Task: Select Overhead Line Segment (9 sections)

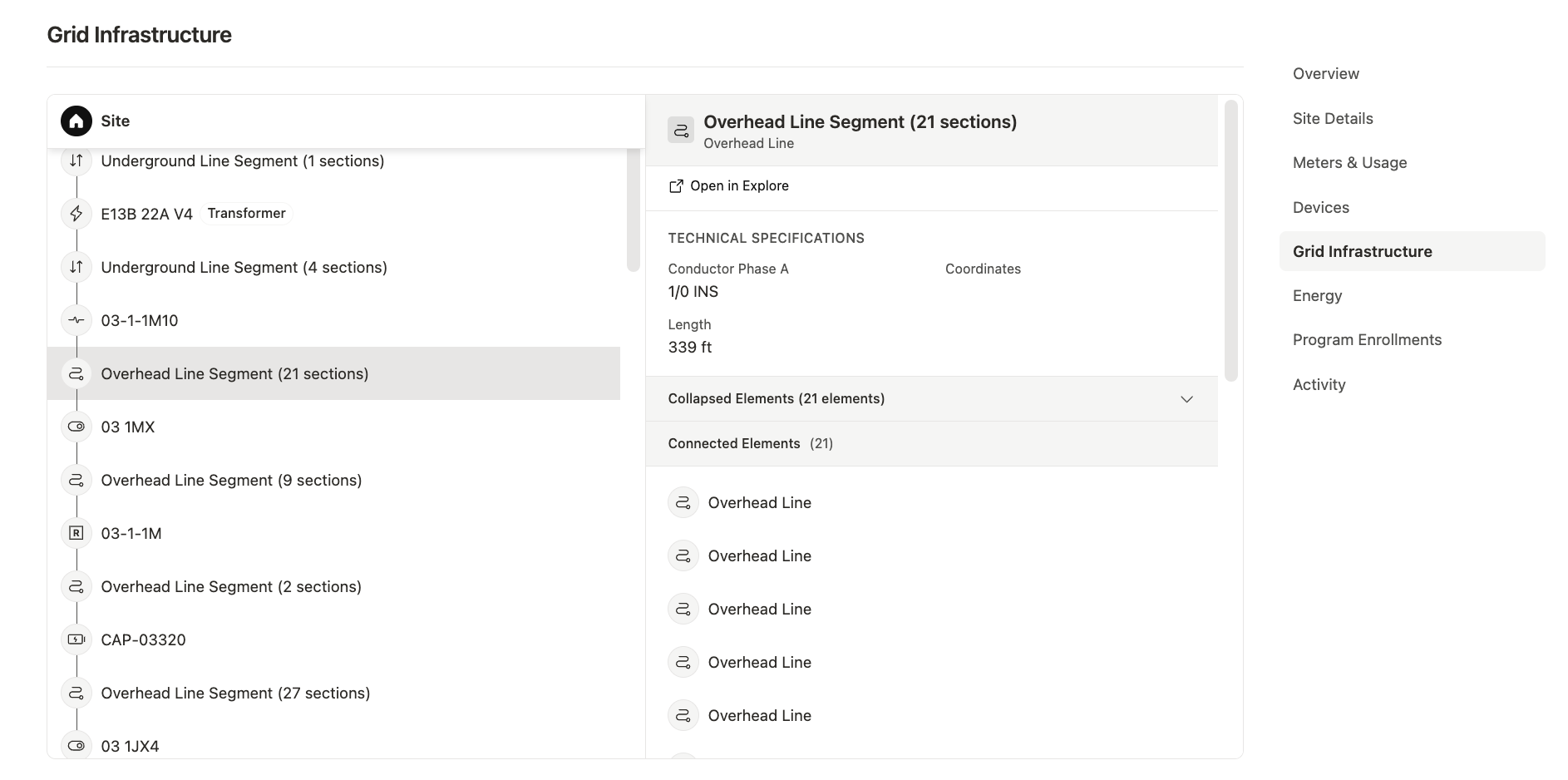Action: point(333,480)
